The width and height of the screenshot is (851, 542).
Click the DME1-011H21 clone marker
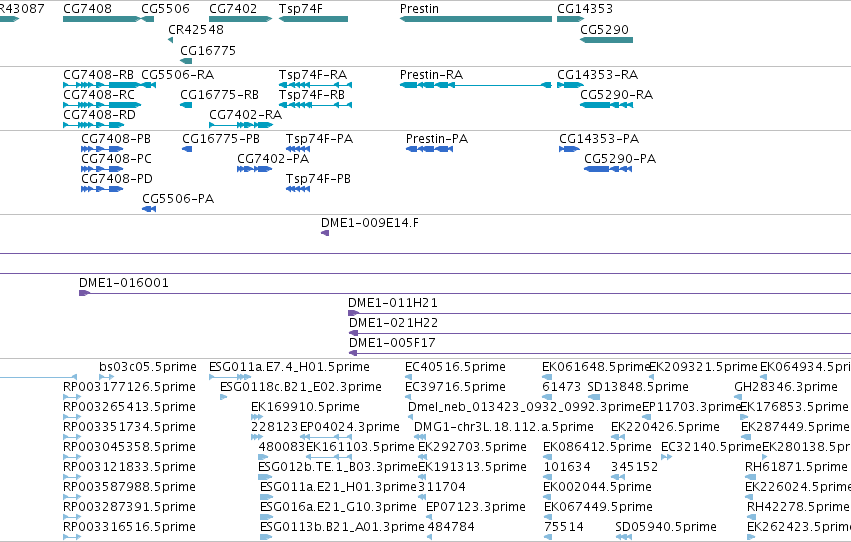tap(353, 314)
